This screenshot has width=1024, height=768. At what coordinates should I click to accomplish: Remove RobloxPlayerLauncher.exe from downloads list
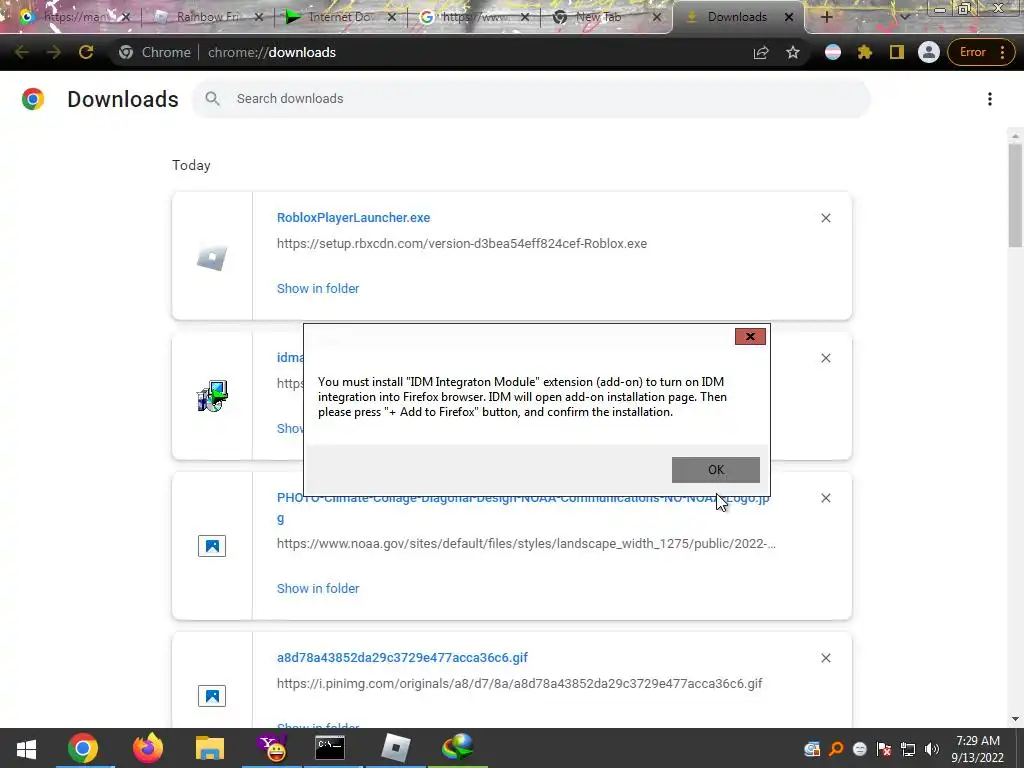(x=825, y=218)
